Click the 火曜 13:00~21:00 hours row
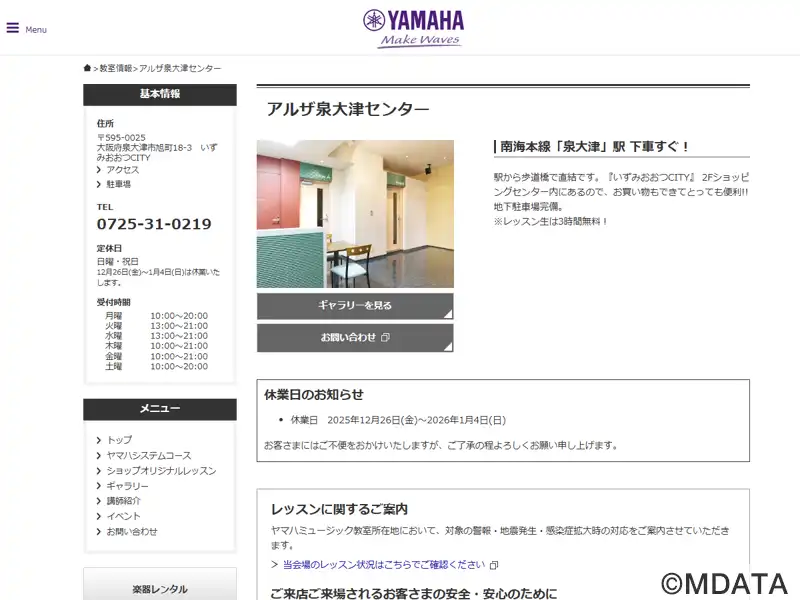Image resolution: width=800 pixels, height=600 pixels. (156, 326)
